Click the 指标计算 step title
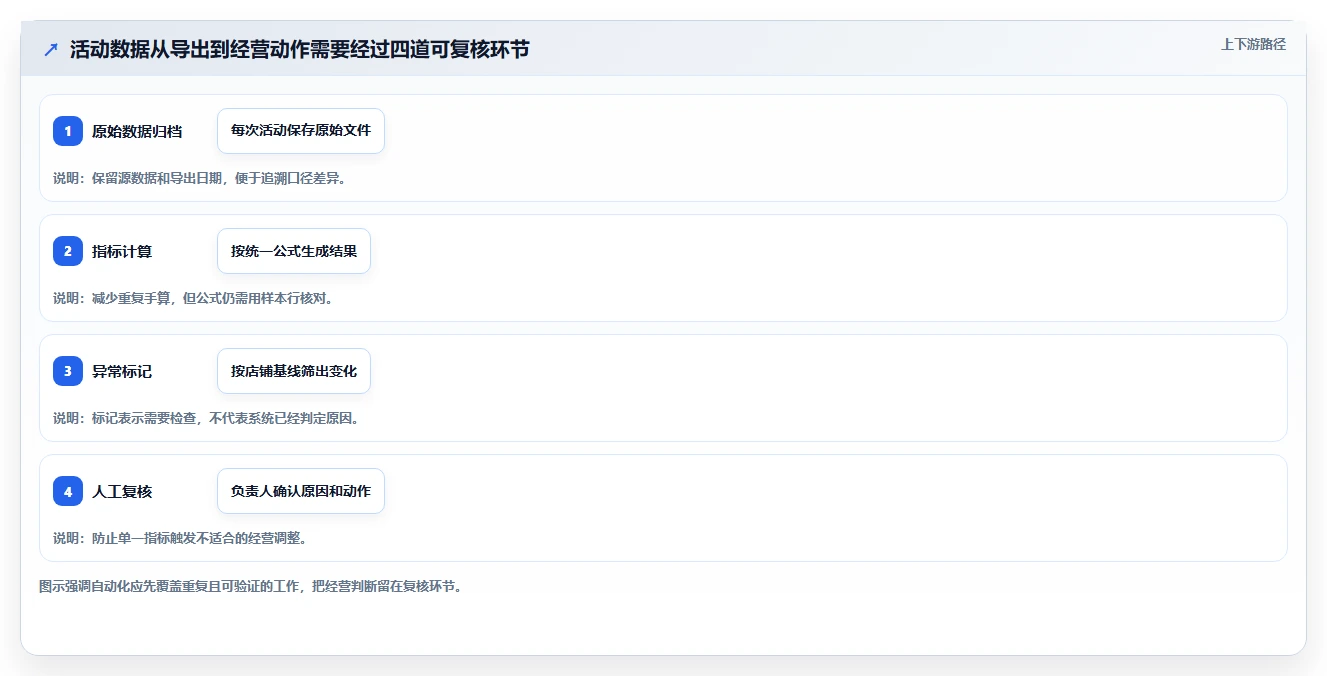The image size is (1327, 676). 122,251
